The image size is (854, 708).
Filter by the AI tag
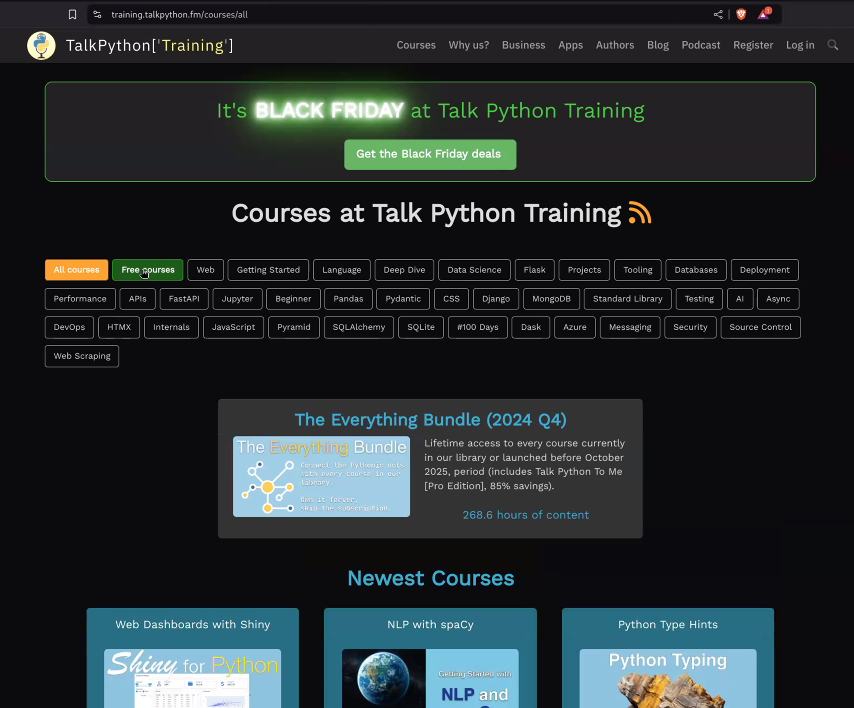click(740, 299)
